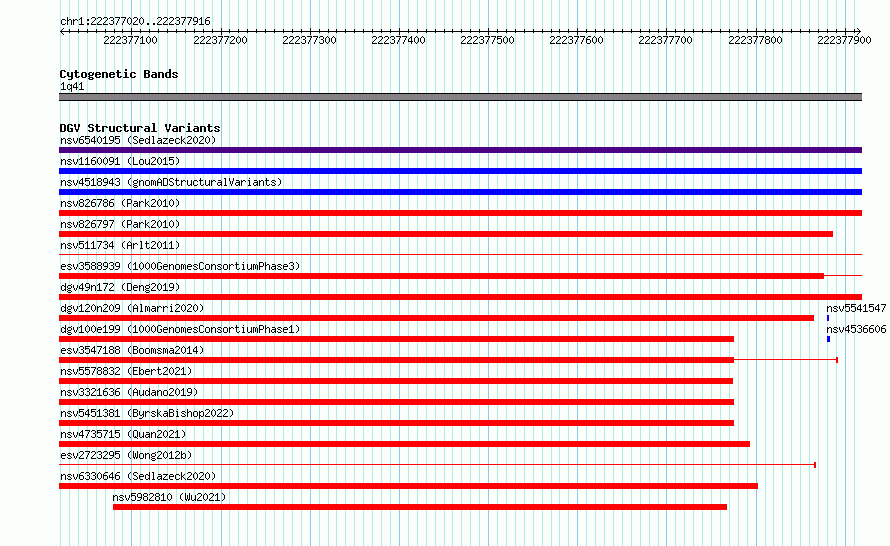Click the nsv4536606 label
This screenshot has height=546, width=890.
pos(856,329)
